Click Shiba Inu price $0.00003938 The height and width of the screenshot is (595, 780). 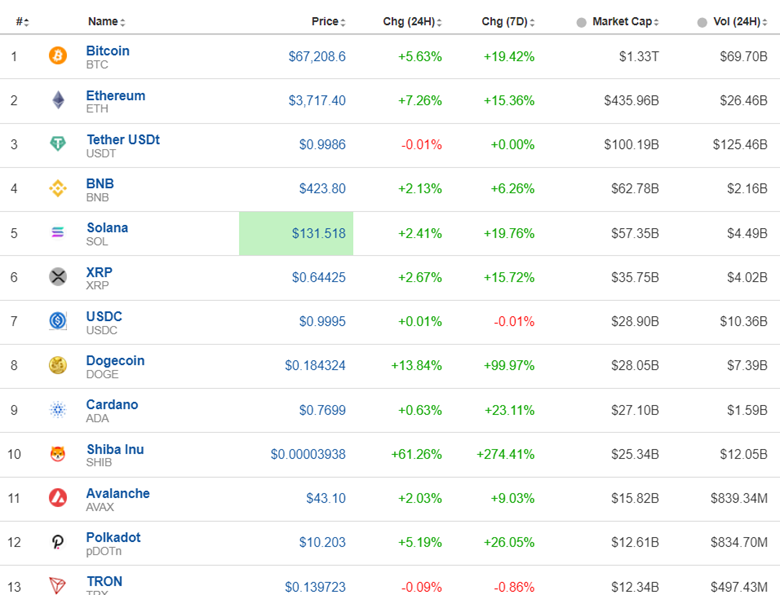click(x=308, y=454)
